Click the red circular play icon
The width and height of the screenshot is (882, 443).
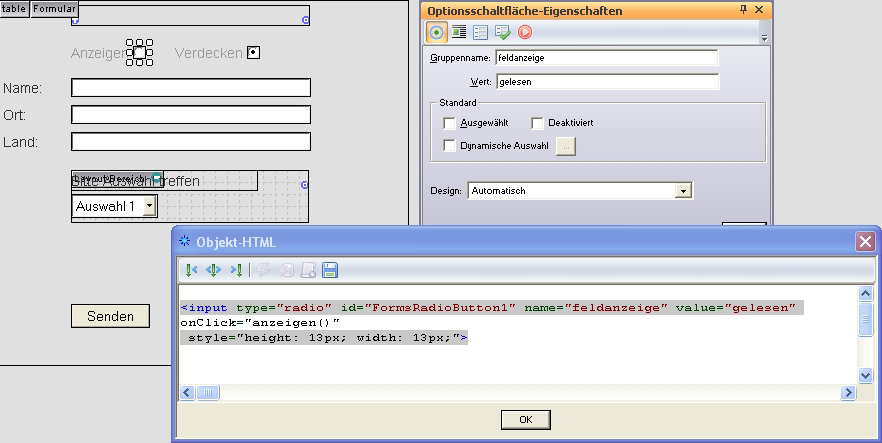(x=525, y=32)
